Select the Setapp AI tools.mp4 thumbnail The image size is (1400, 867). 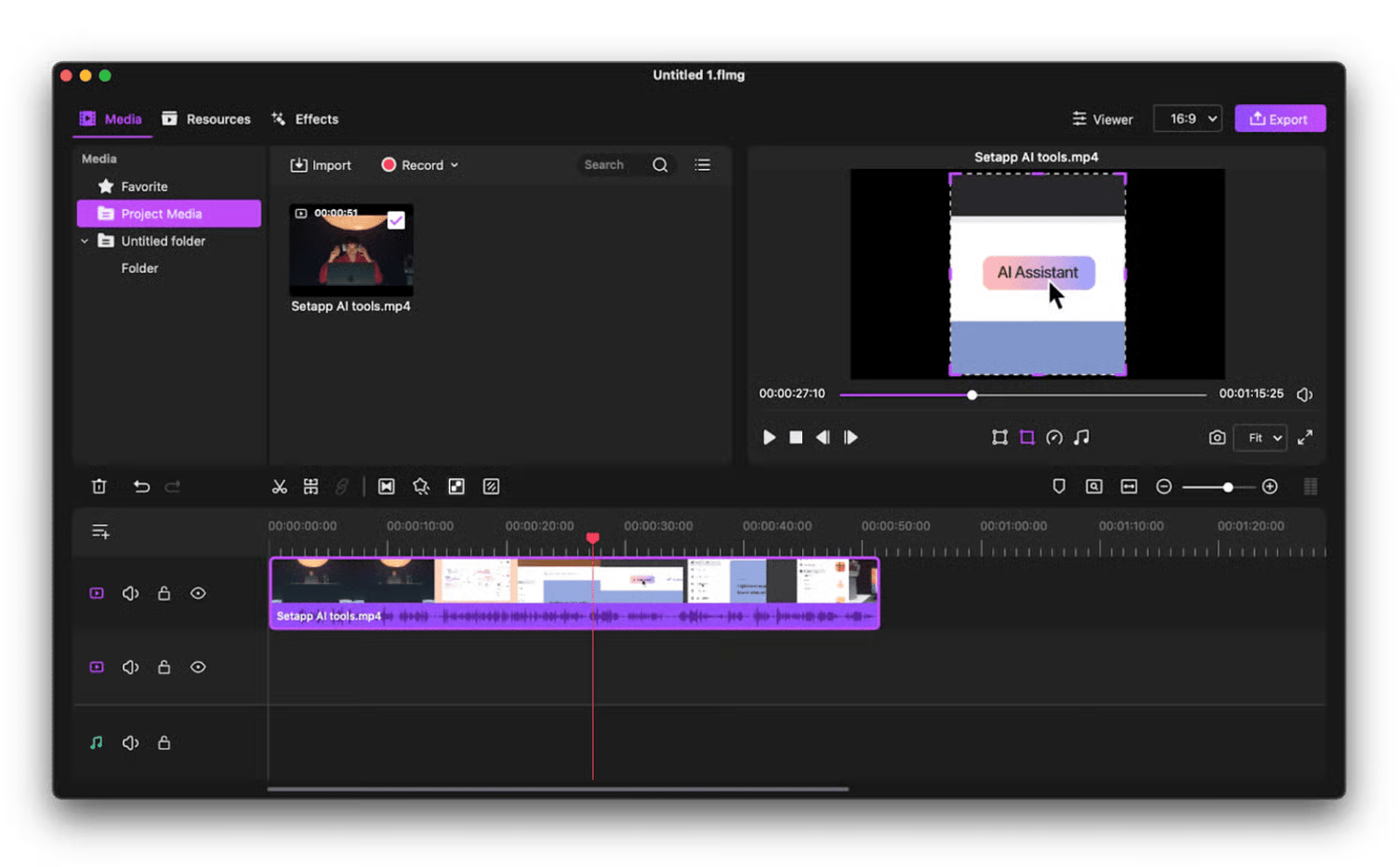point(350,249)
